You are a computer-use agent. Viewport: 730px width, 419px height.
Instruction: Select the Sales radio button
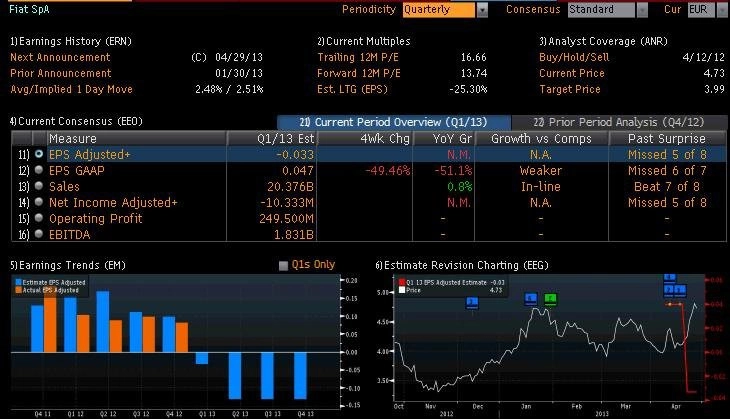(x=39, y=186)
